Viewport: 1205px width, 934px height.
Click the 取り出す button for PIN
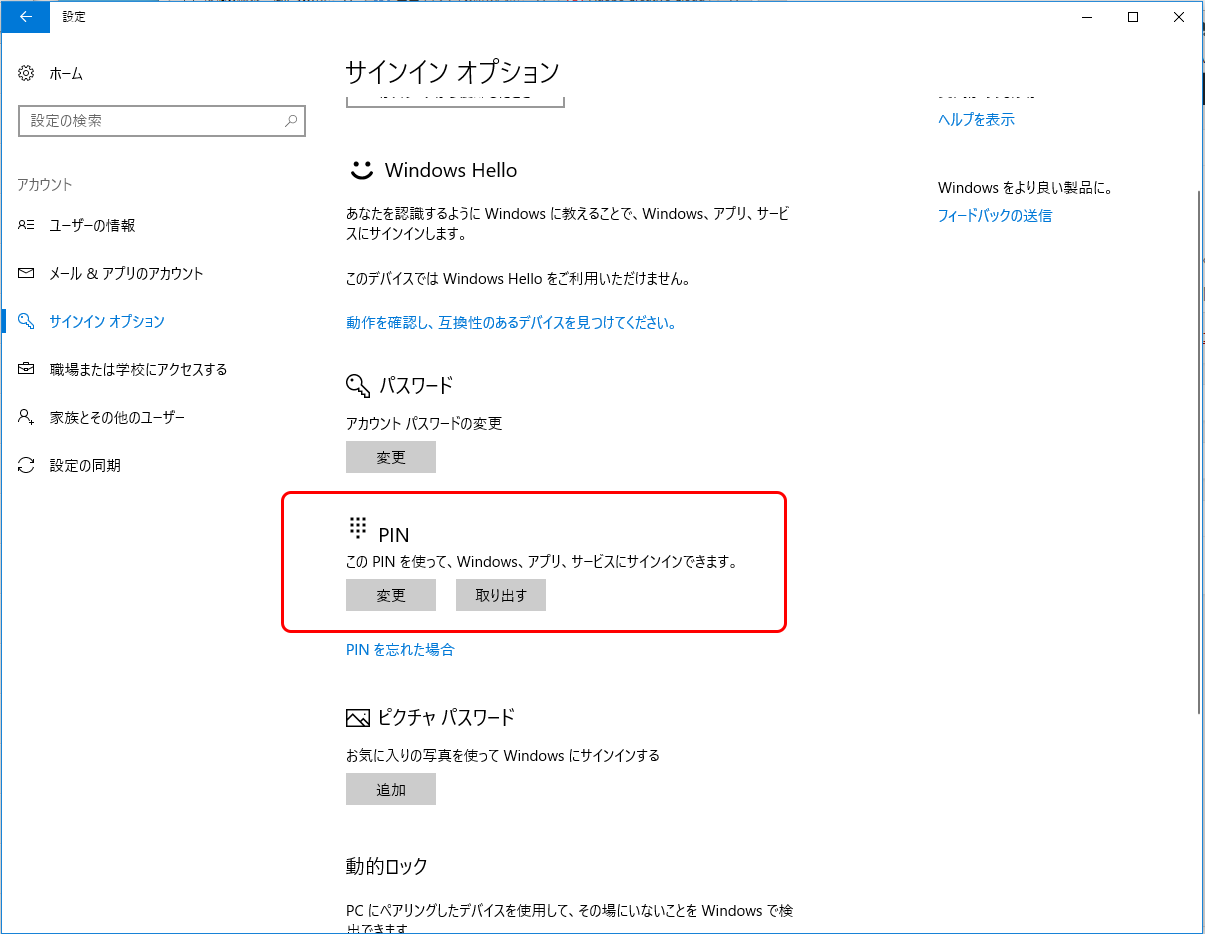coord(501,595)
